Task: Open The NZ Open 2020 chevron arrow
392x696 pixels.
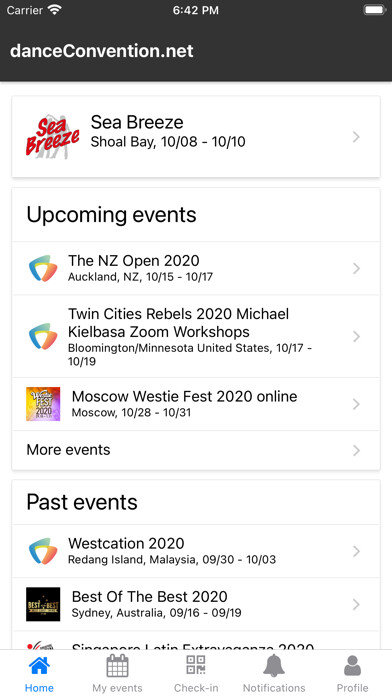Action: pos(356,268)
